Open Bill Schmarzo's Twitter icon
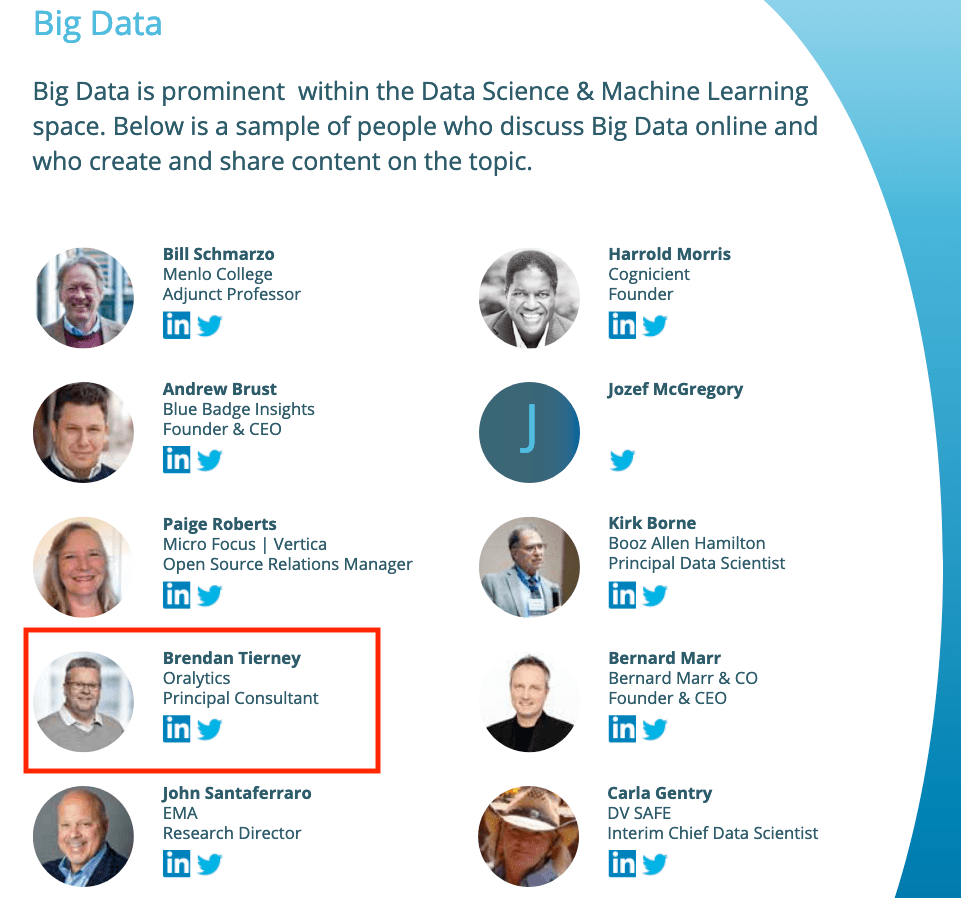The width and height of the screenshot is (961, 898). point(209,325)
